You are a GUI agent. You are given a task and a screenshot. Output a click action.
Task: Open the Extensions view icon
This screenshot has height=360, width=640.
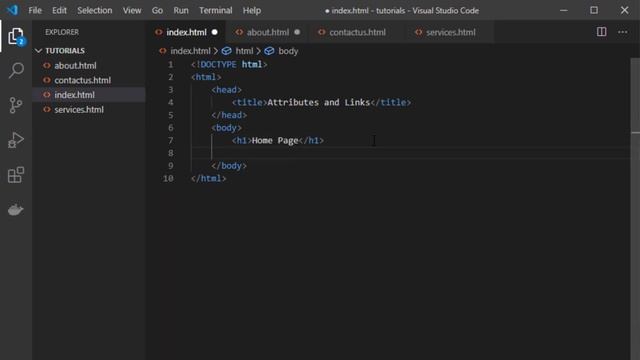pos(16,175)
